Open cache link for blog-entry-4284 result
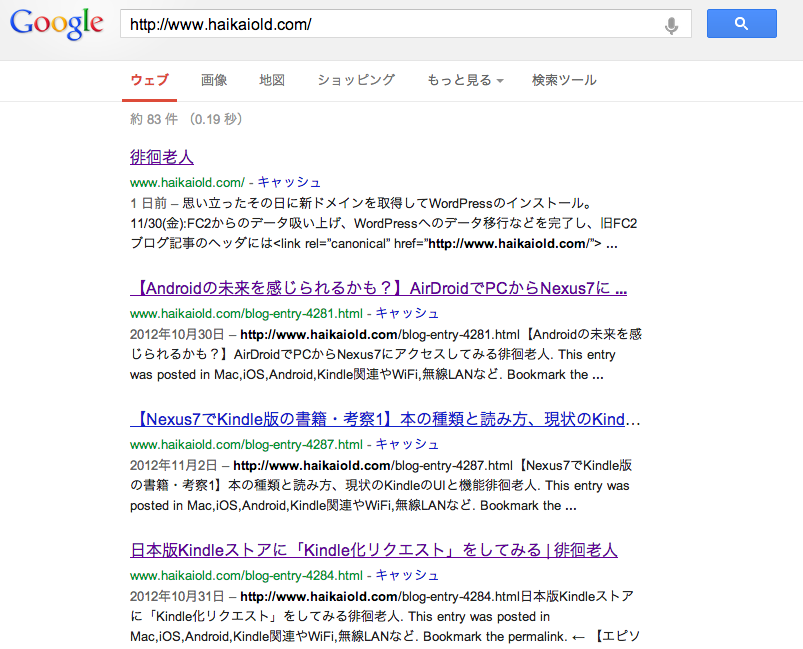The image size is (803, 649). coord(407,576)
